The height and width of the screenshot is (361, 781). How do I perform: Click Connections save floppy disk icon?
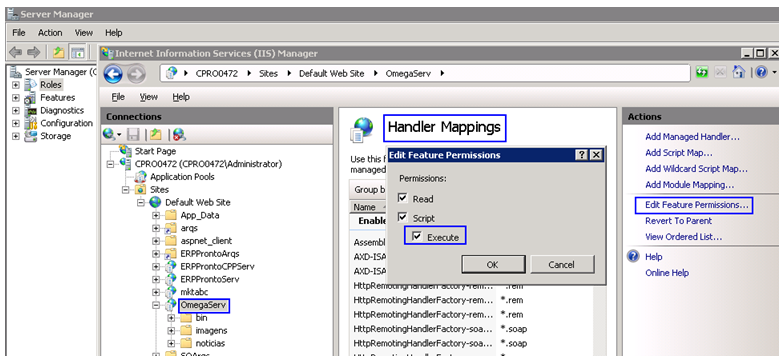133,134
